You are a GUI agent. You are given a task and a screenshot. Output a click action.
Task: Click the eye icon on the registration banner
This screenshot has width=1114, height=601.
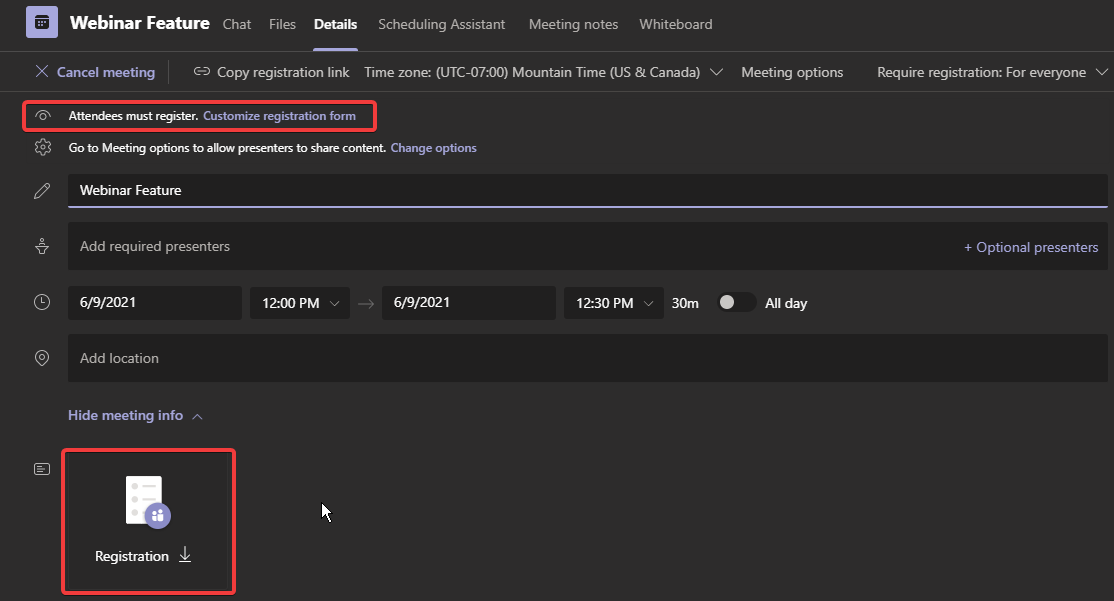[41, 115]
